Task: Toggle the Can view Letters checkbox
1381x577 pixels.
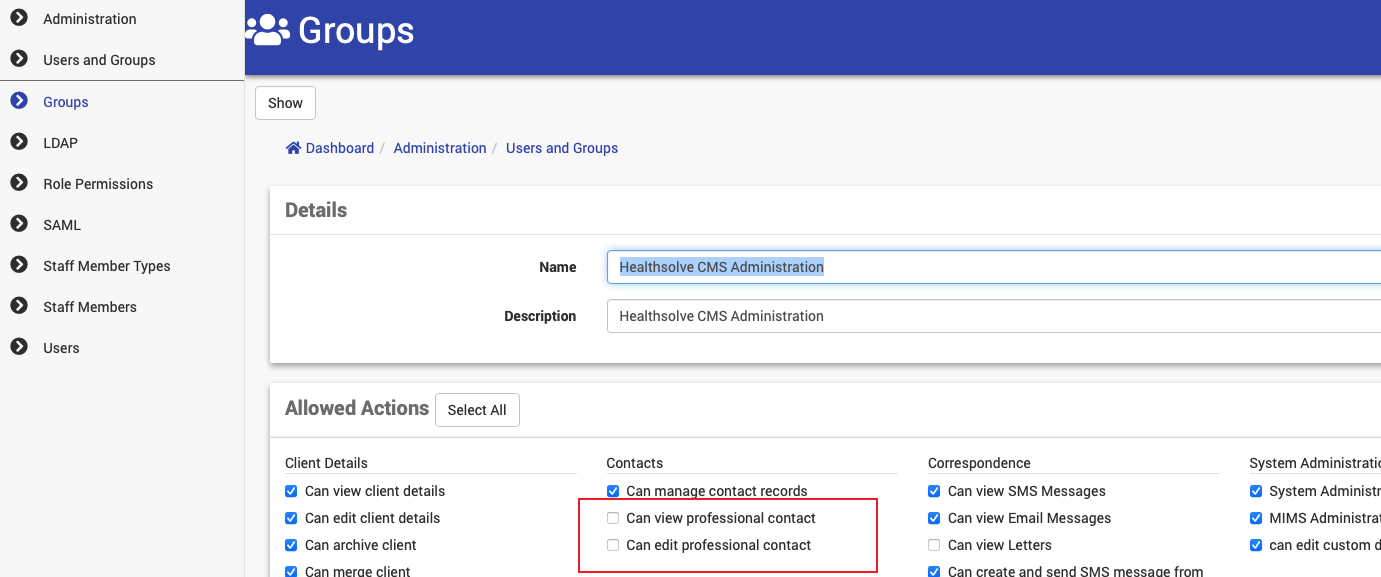Action: [934, 545]
